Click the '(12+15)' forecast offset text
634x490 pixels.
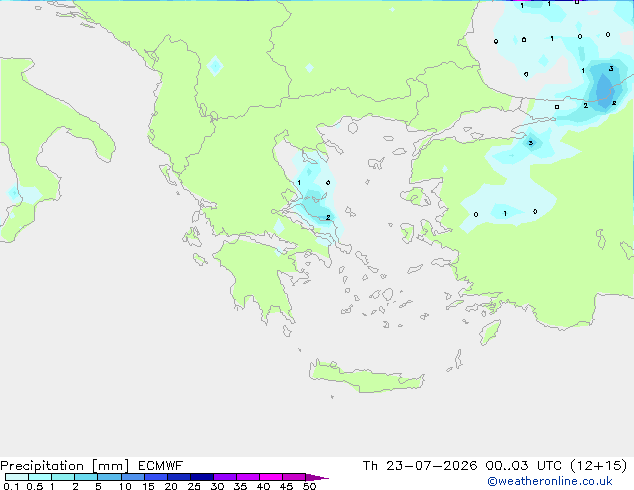pyautogui.click(x=598, y=466)
